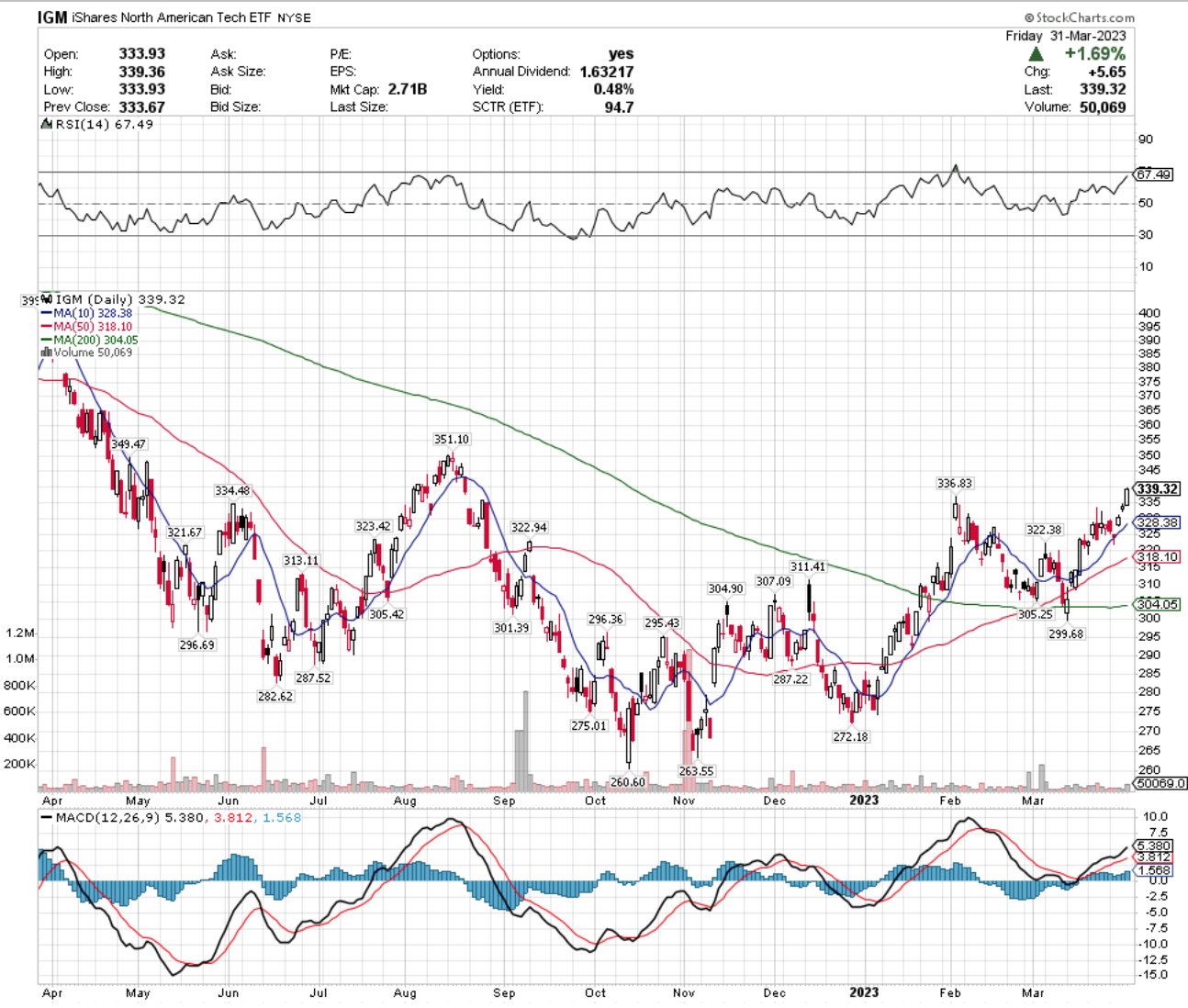Viewport: 1188px width, 1008px height.
Task: Click the 322.94 price label
Action: (529, 528)
